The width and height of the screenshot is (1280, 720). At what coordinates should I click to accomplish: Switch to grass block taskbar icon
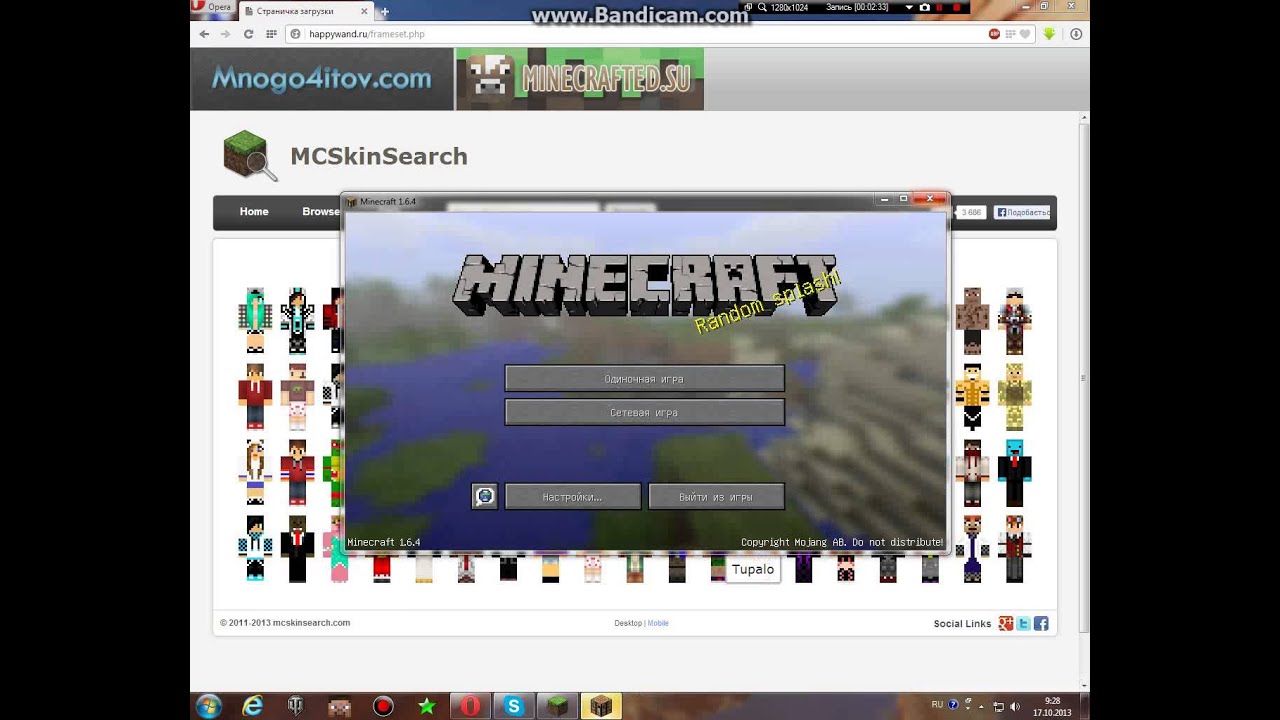click(557, 706)
